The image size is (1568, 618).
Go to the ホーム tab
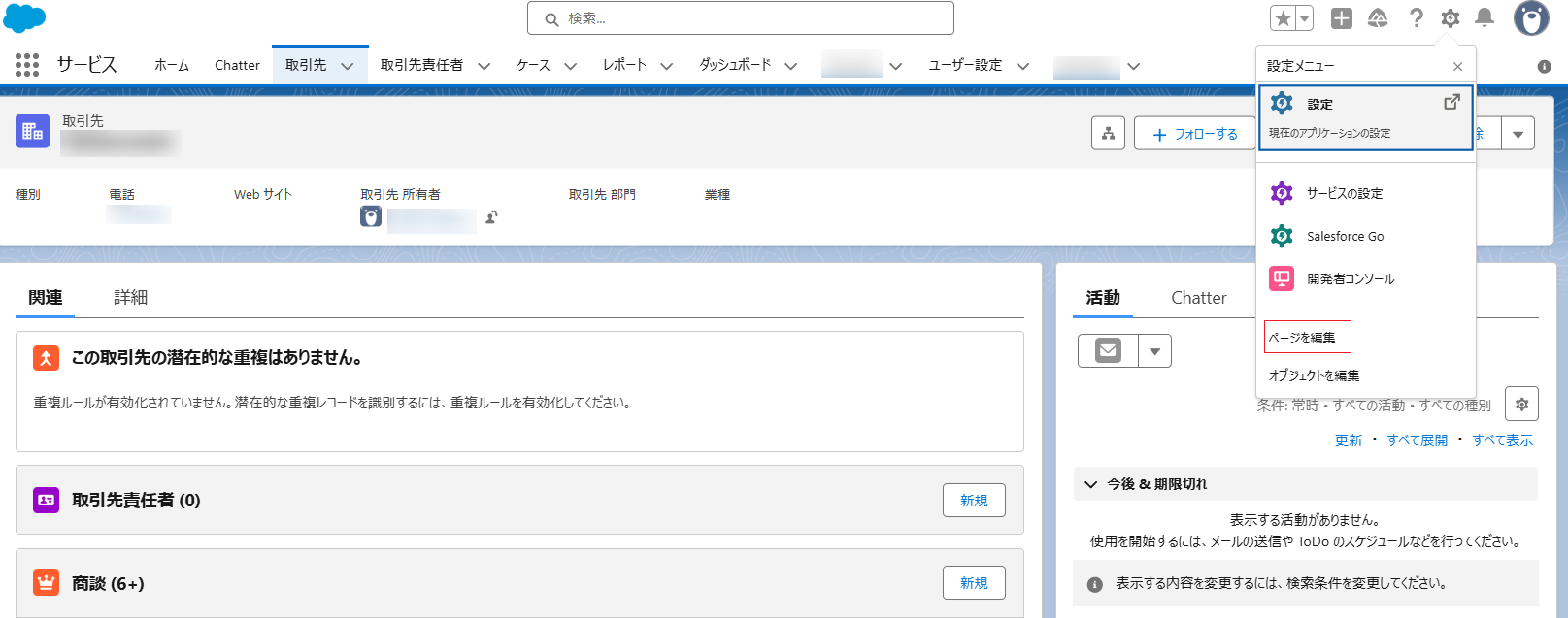coord(172,65)
